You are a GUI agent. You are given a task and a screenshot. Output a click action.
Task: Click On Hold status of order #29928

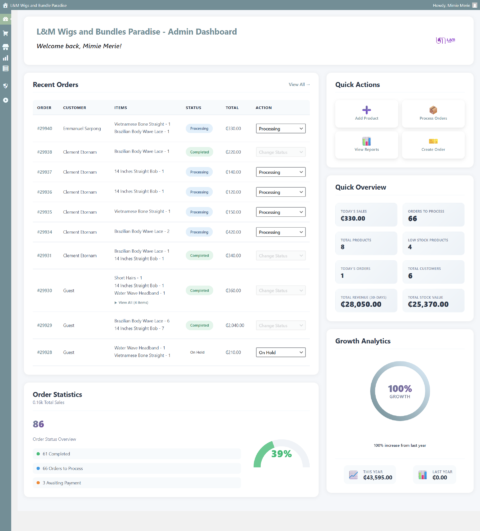(x=197, y=352)
